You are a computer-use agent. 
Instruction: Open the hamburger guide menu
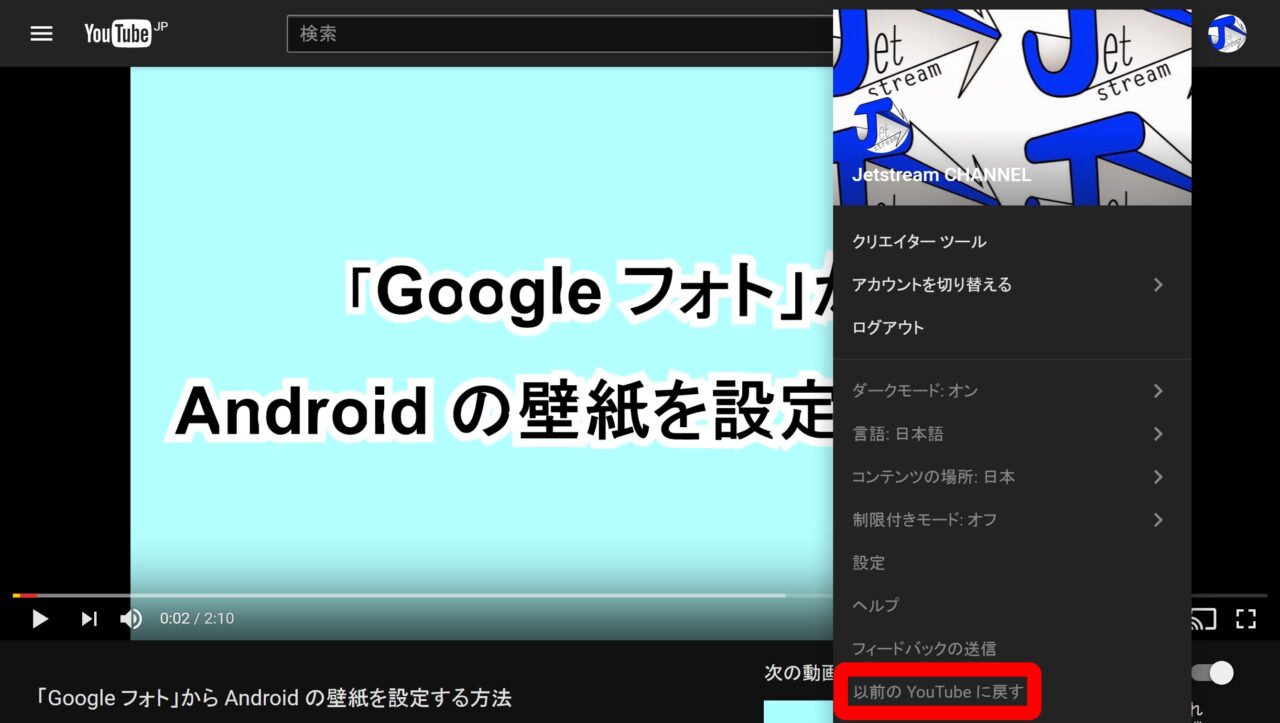(x=41, y=34)
